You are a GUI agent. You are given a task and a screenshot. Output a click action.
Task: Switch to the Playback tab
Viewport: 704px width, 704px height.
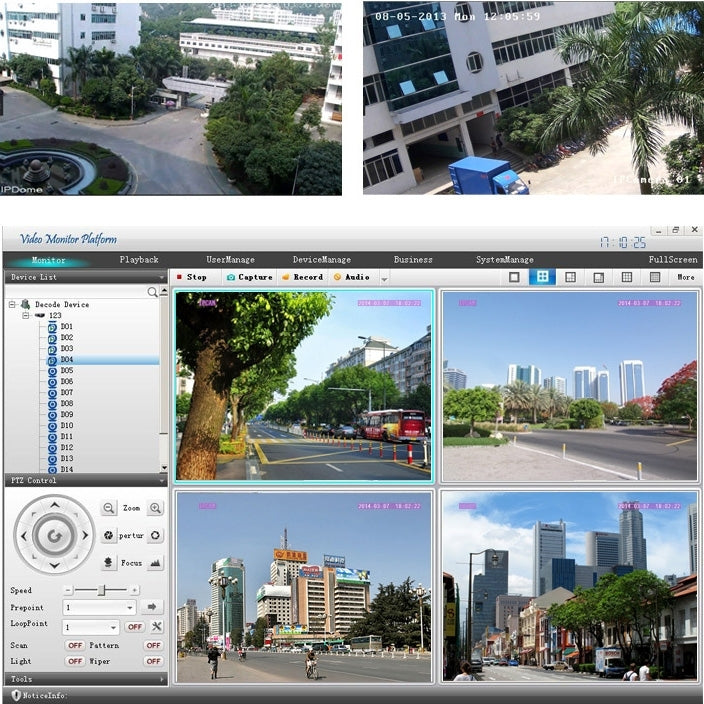pos(139,260)
